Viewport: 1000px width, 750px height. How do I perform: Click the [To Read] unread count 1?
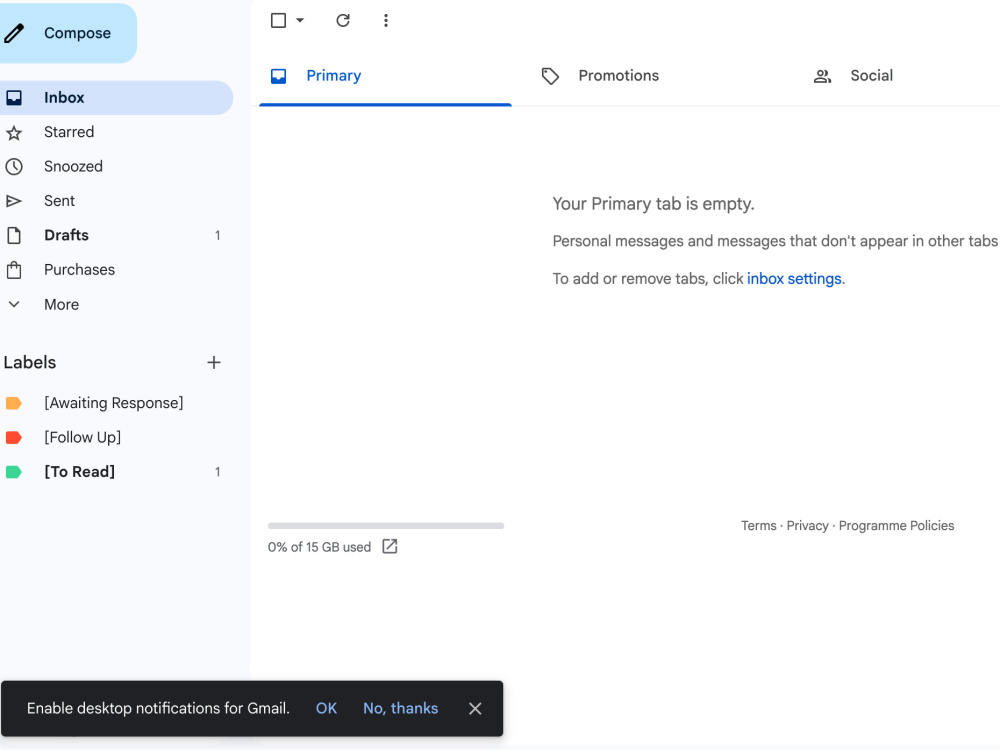click(x=217, y=472)
